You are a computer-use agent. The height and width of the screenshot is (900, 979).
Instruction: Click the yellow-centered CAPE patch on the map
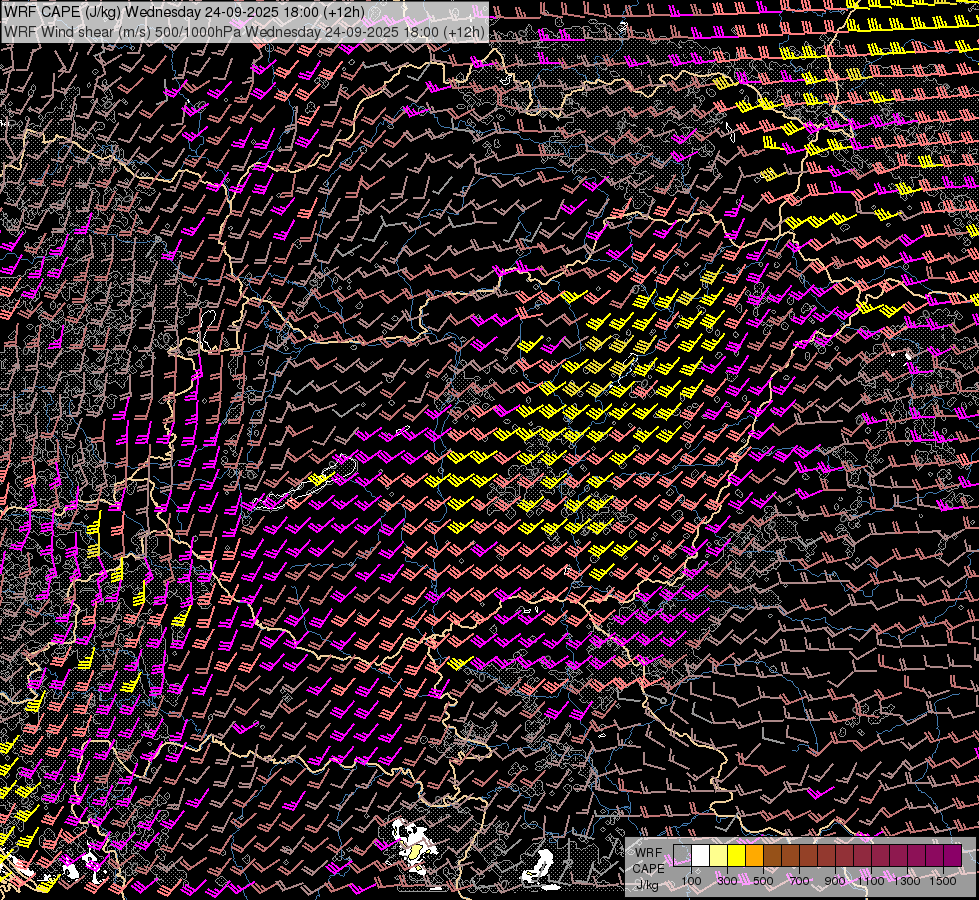[x=413, y=851]
